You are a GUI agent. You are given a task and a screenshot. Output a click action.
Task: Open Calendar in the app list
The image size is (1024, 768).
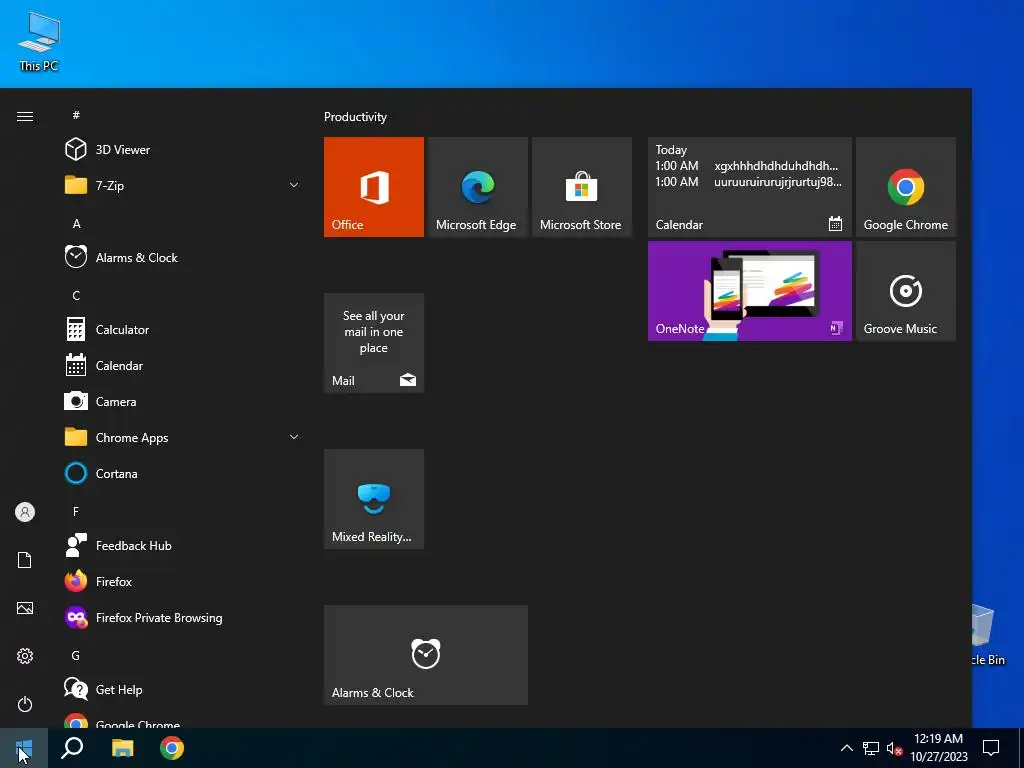point(182,366)
